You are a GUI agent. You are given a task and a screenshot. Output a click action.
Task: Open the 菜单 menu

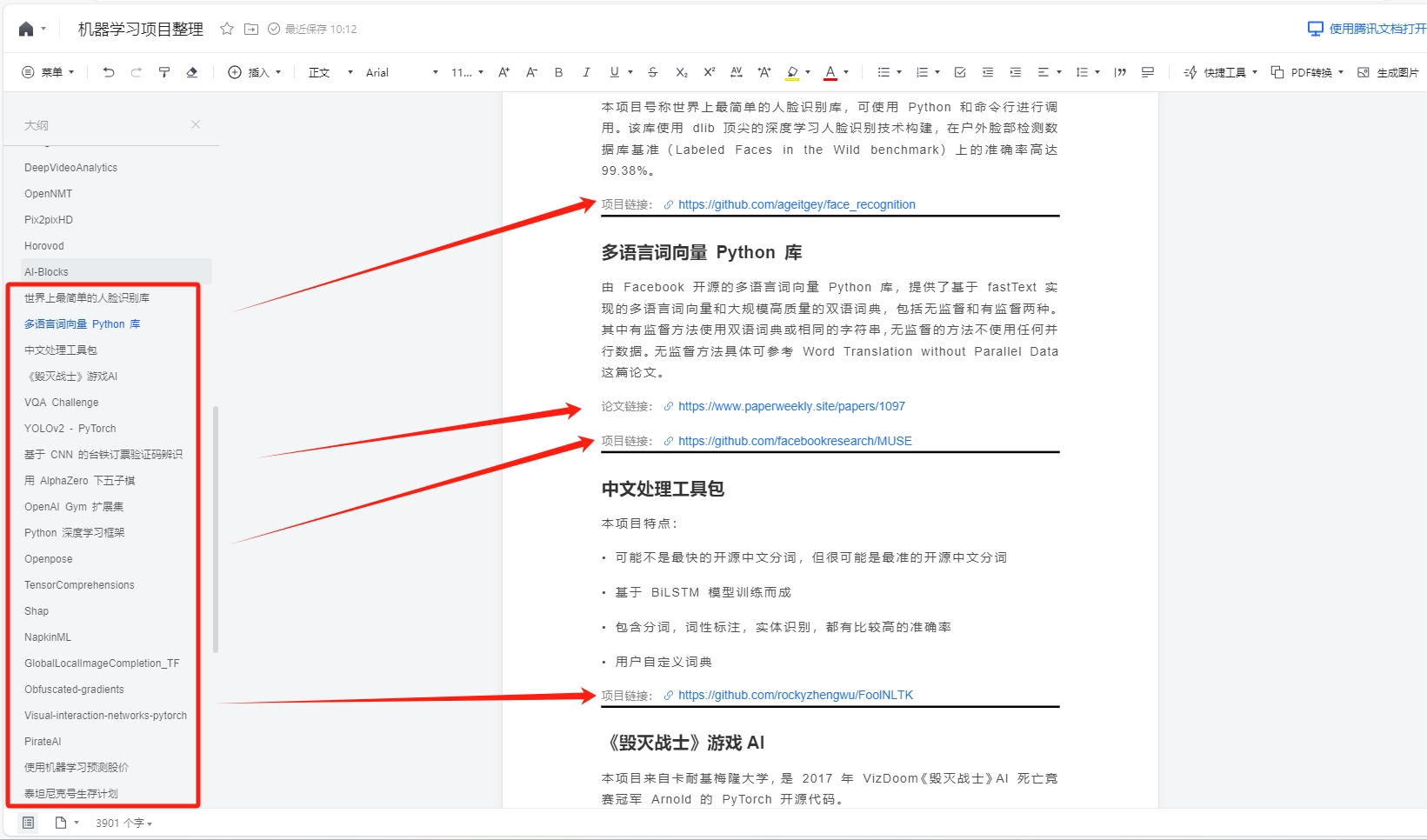point(48,72)
